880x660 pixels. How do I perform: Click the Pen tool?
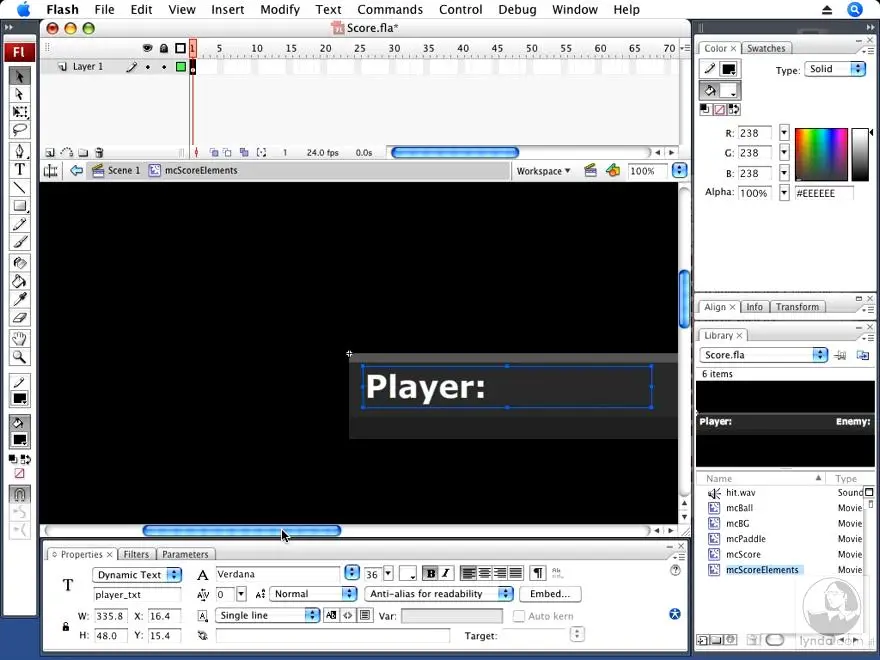tap(19, 151)
